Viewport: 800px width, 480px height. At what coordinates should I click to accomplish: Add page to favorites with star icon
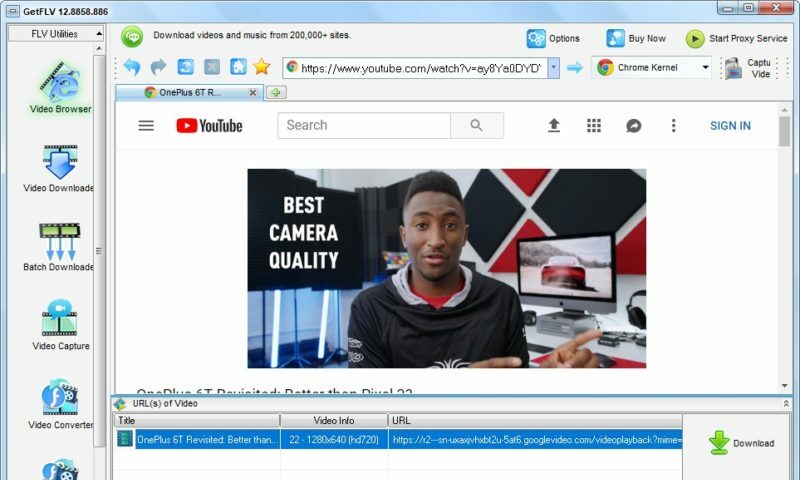click(262, 67)
